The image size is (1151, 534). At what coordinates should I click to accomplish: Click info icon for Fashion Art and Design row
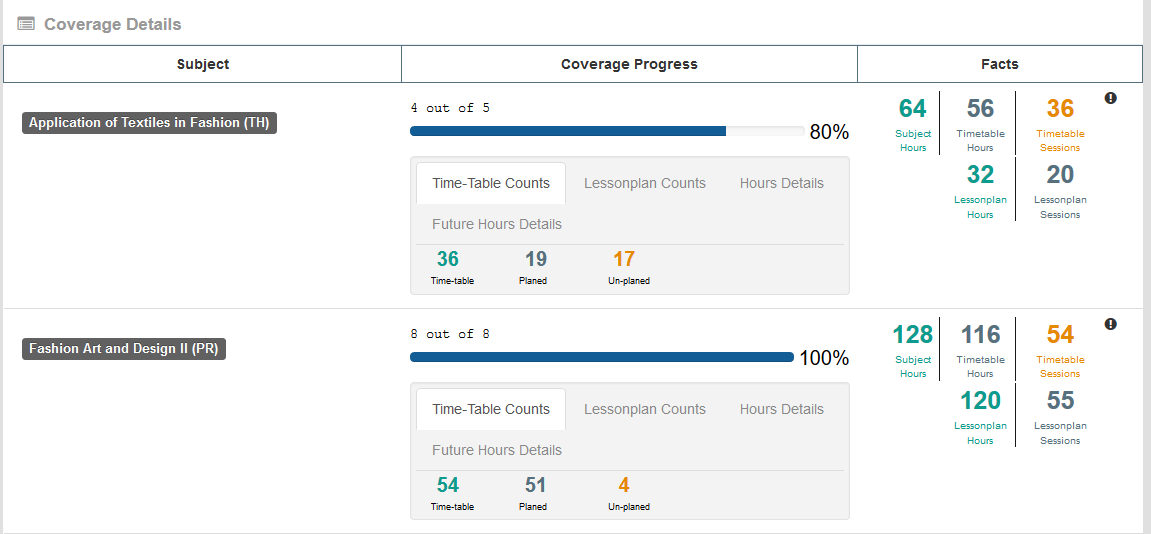coord(1111,324)
